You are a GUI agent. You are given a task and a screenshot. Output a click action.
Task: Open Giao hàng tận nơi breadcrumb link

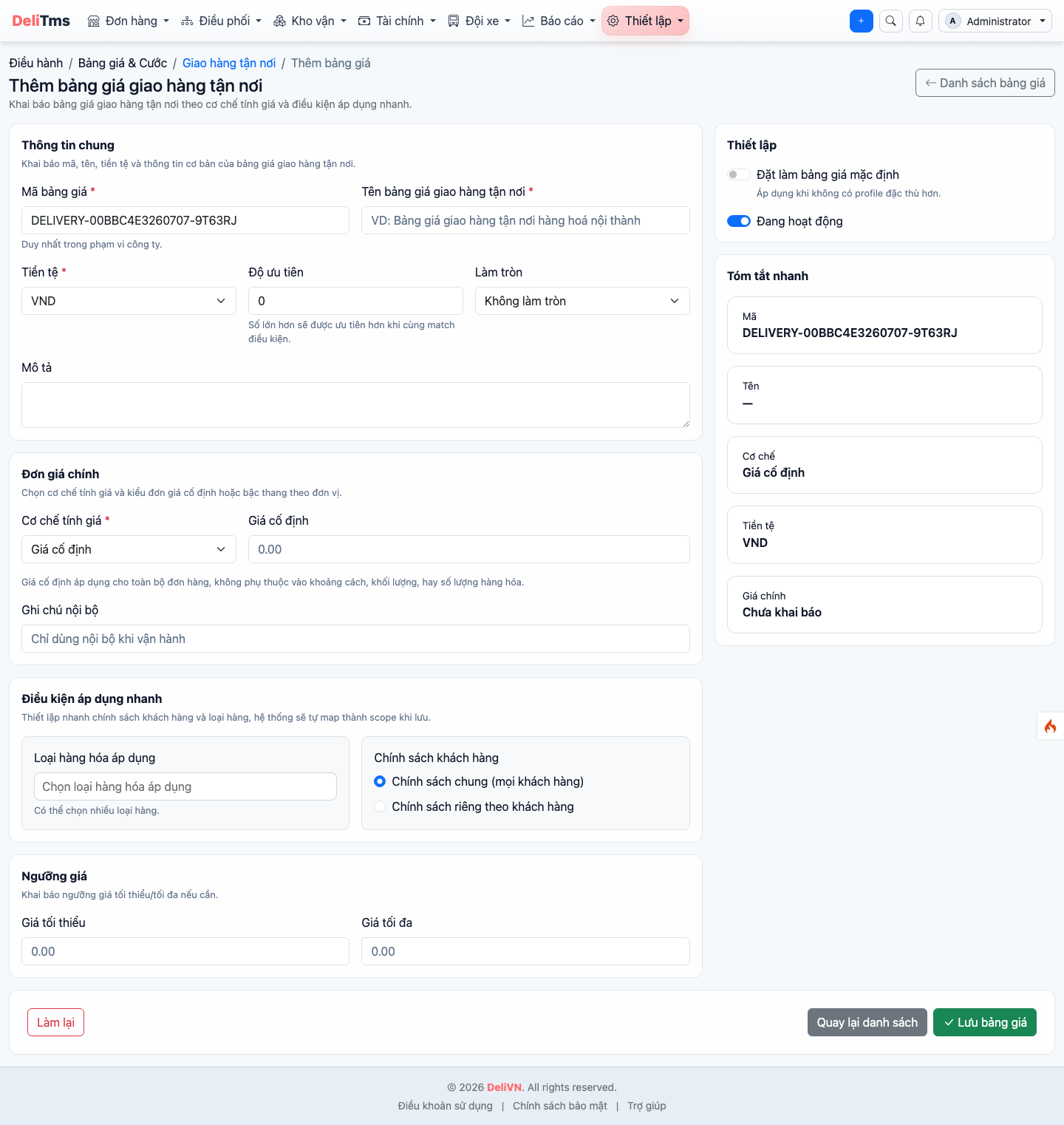229,63
